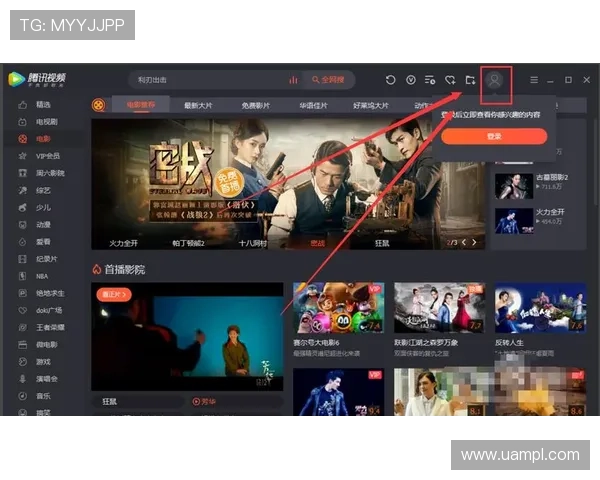Click the VIP badge icon in the top toolbar
This screenshot has width=600, height=480.
(x=411, y=80)
